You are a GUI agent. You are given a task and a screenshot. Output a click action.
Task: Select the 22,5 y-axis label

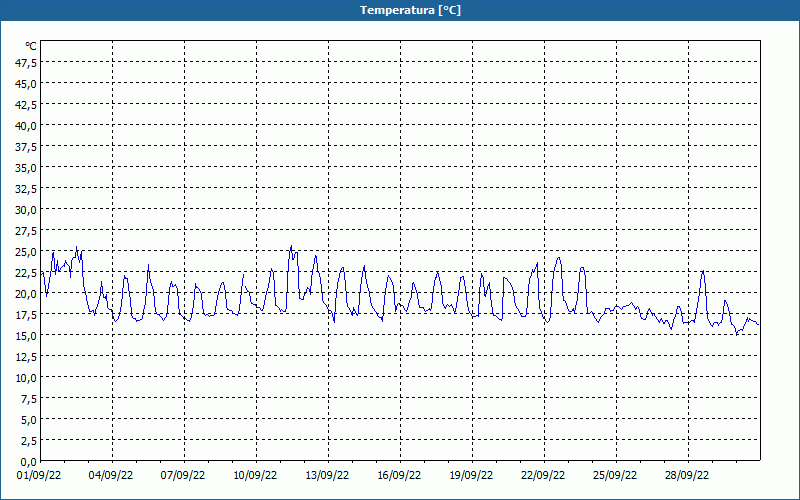(26, 273)
